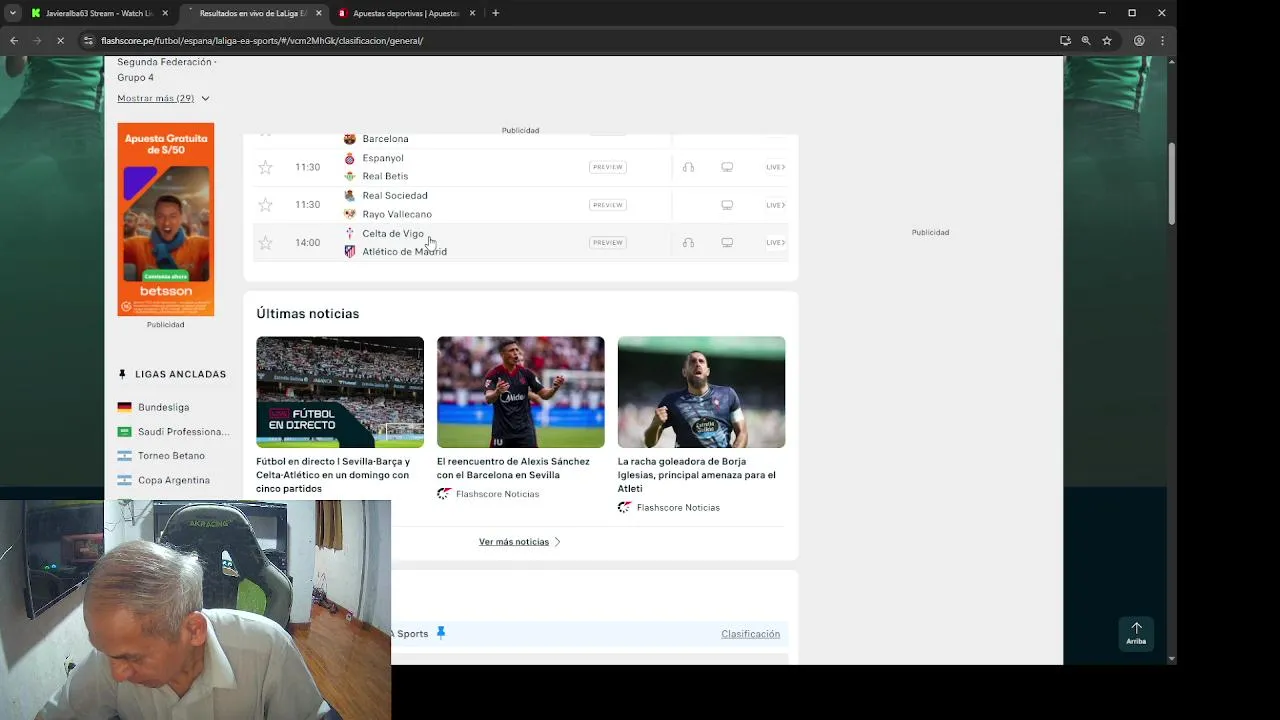
Task: Click the page vertical scrollbar thumb
Action: point(1171,184)
